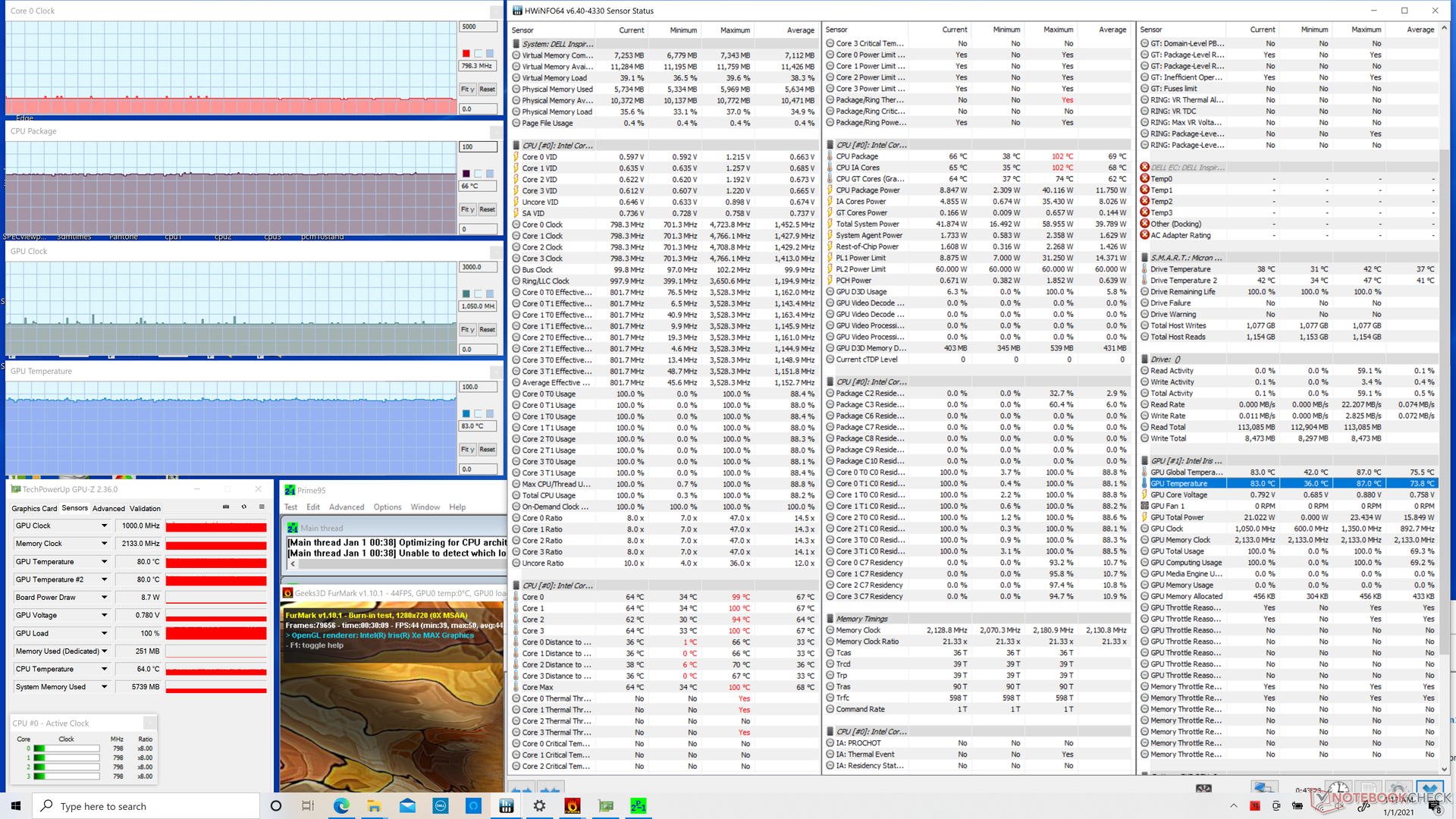This screenshot has height=819, width=1456.
Task: Click the power icon beside GPU Total Power
Action: (x=1144, y=517)
